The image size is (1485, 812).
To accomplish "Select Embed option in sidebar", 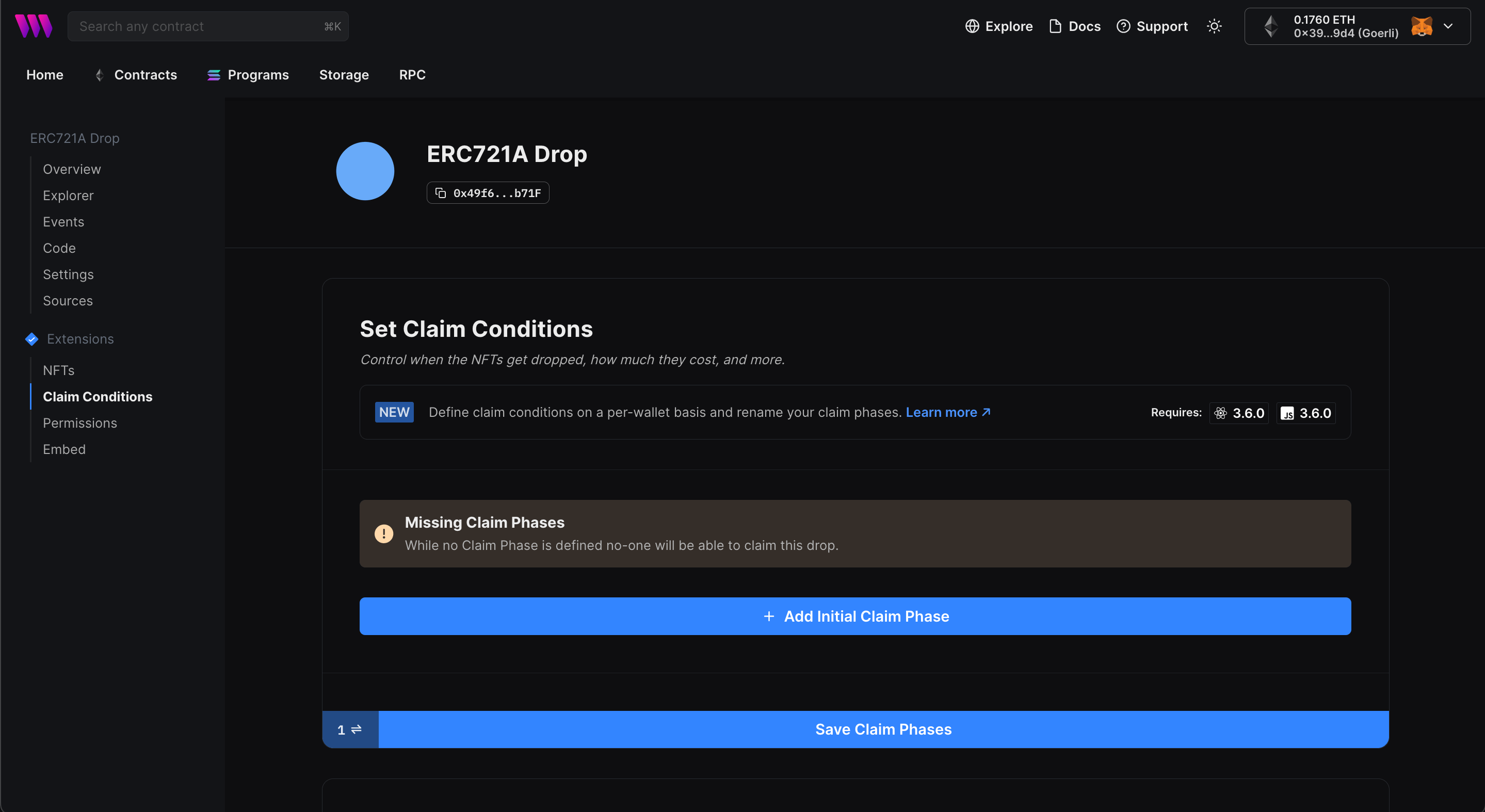I will [x=64, y=448].
